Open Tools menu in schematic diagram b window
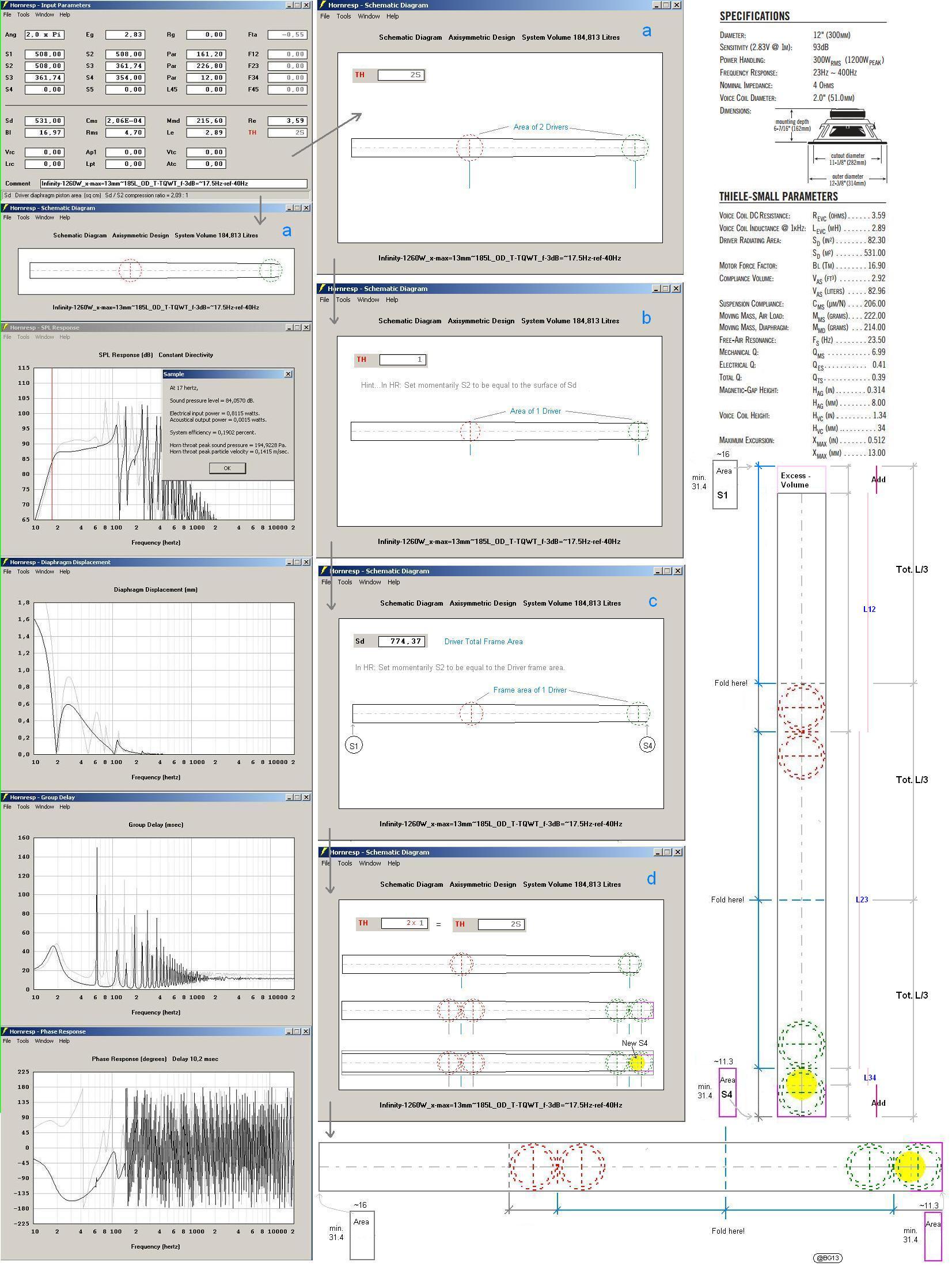This screenshot has width=952, height=1270. (343, 300)
